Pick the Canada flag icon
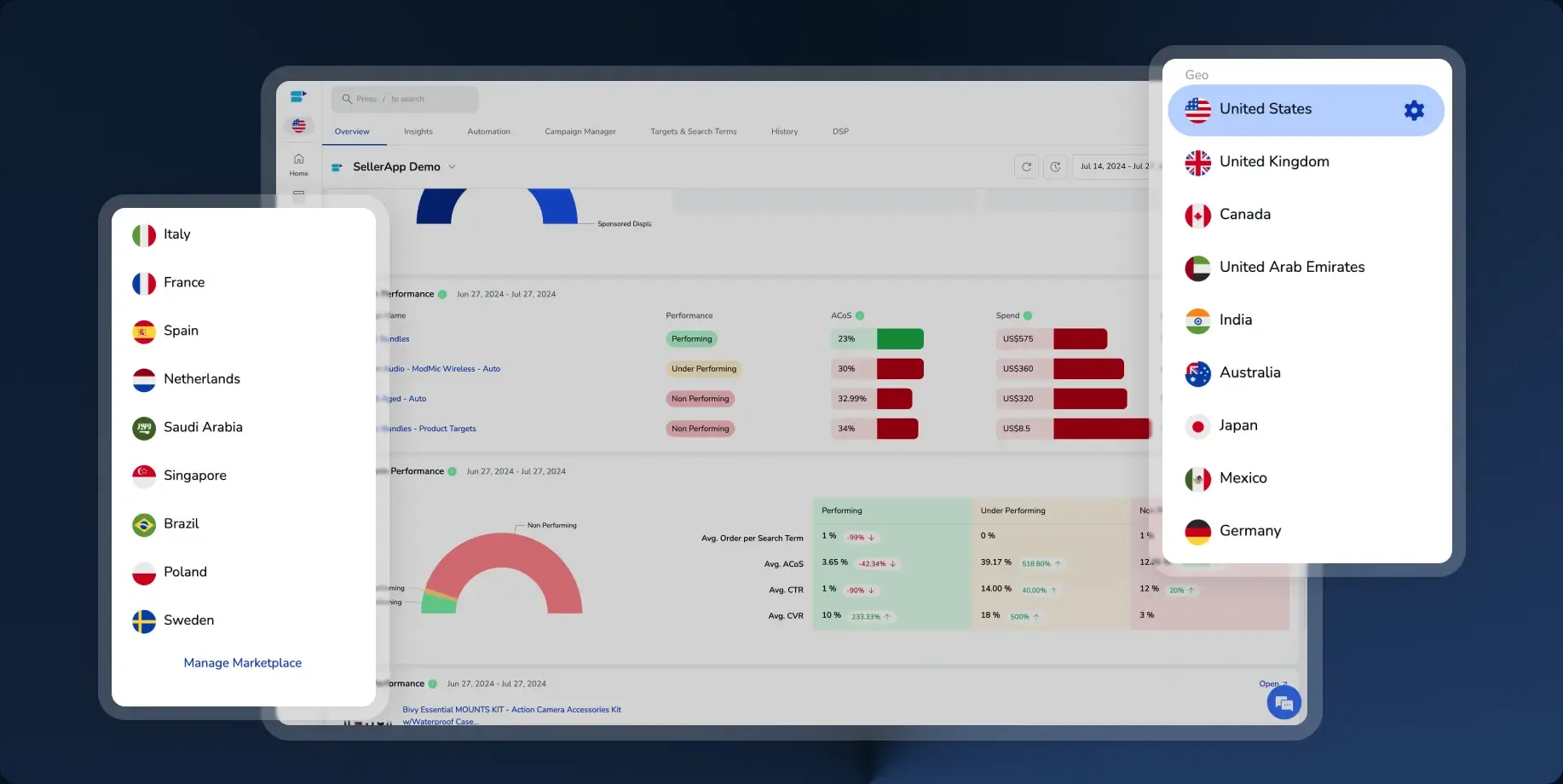Screen dimensions: 1563x784 (x=1197, y=216)
